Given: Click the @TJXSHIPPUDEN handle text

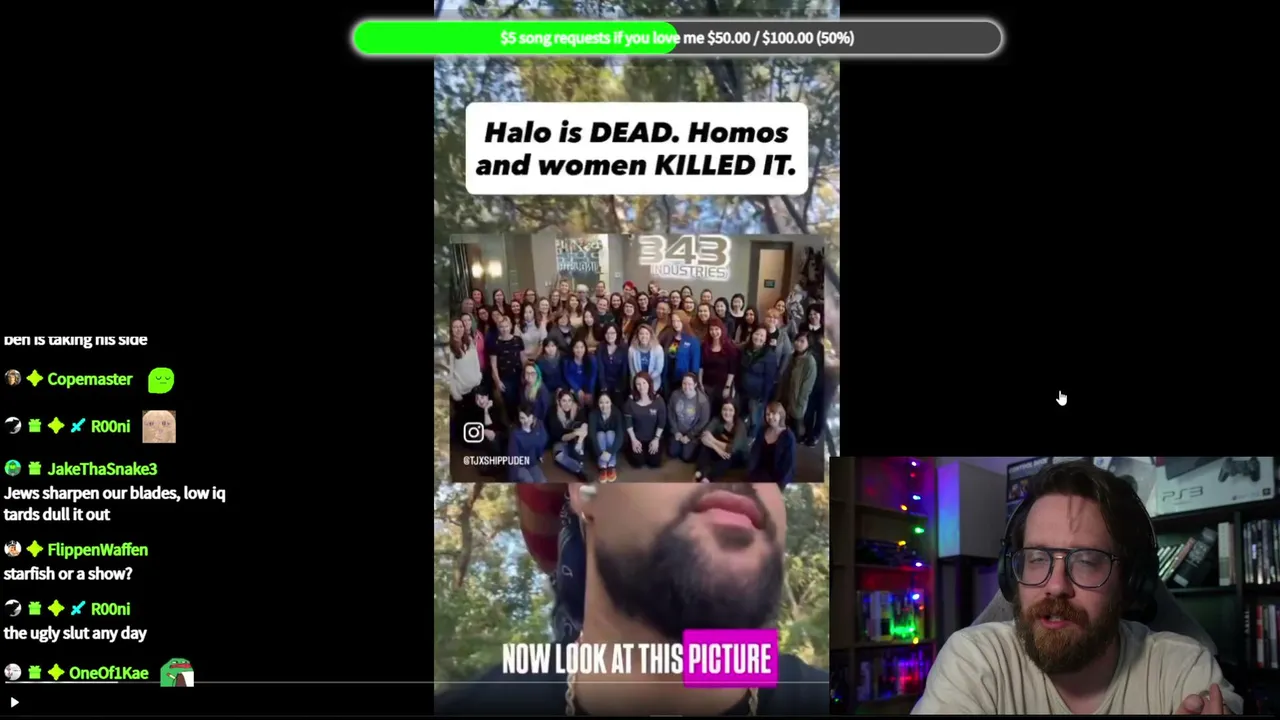Looking at the screenshot, I should [496, 461].
